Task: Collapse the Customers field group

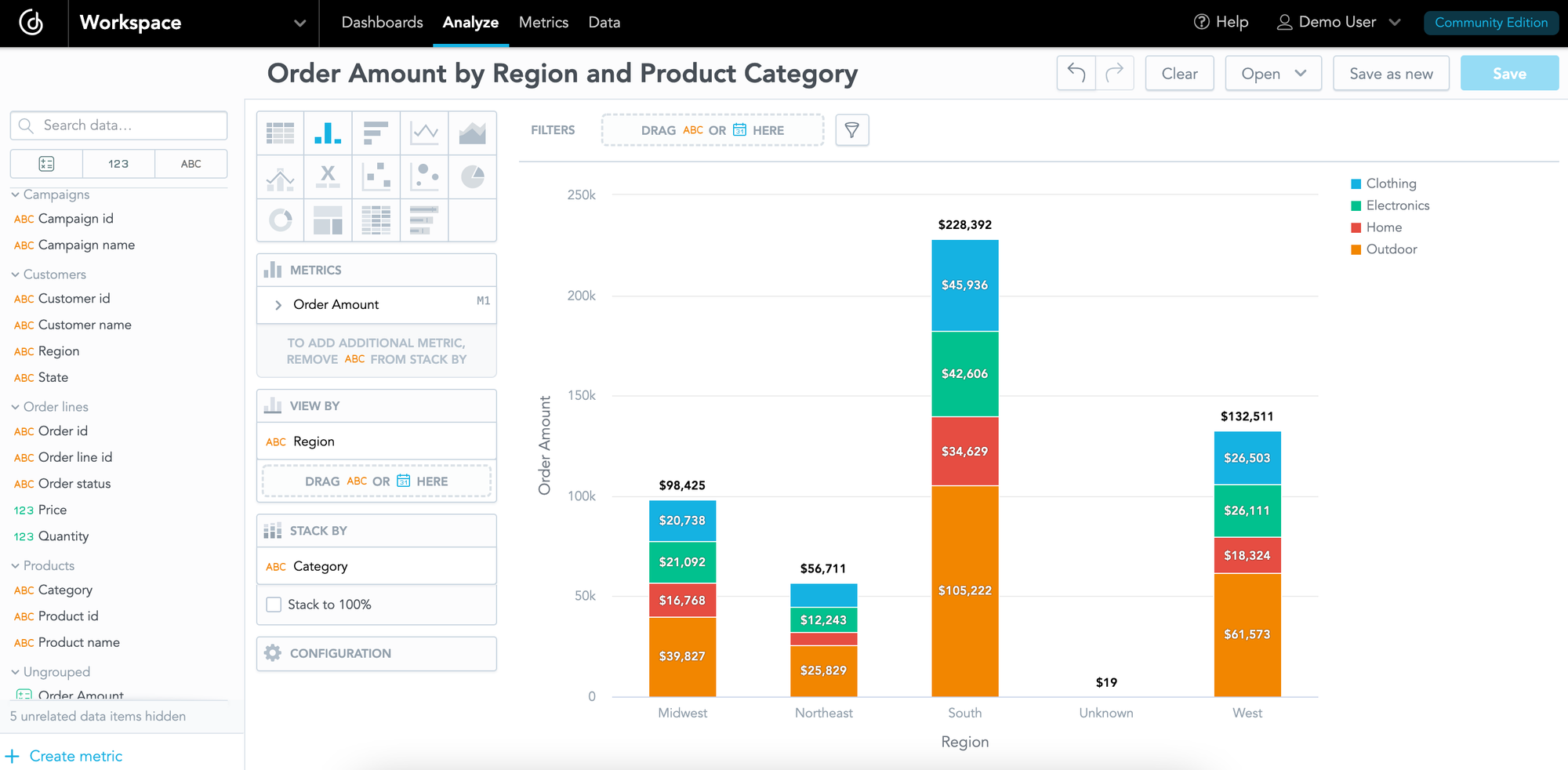Action: tap(16, 274)
